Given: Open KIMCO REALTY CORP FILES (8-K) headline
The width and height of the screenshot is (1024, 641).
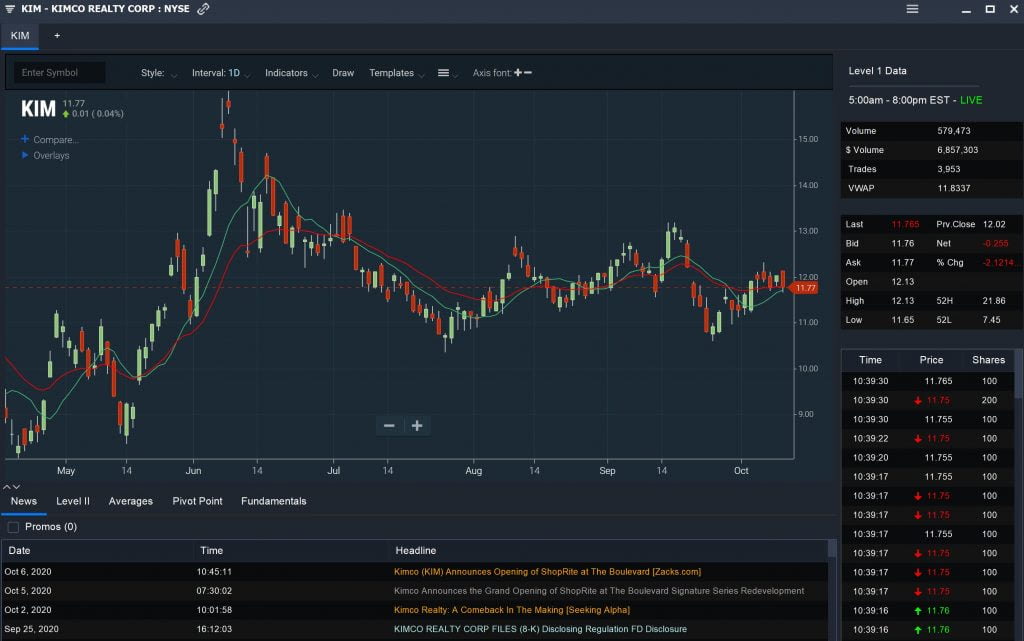Looking at the screenshot, I should 540,629.
